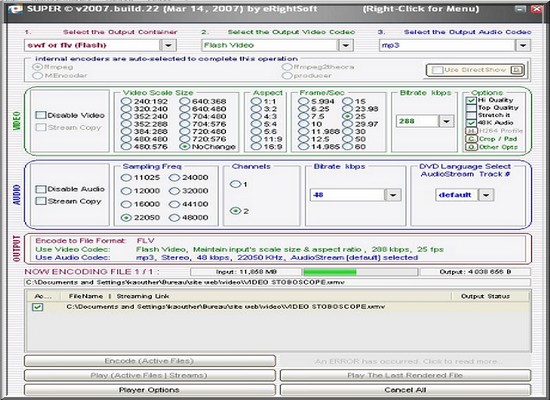Open the Output Container dropdown
Screen dimensions: 550x400
(x=168, y=45)
